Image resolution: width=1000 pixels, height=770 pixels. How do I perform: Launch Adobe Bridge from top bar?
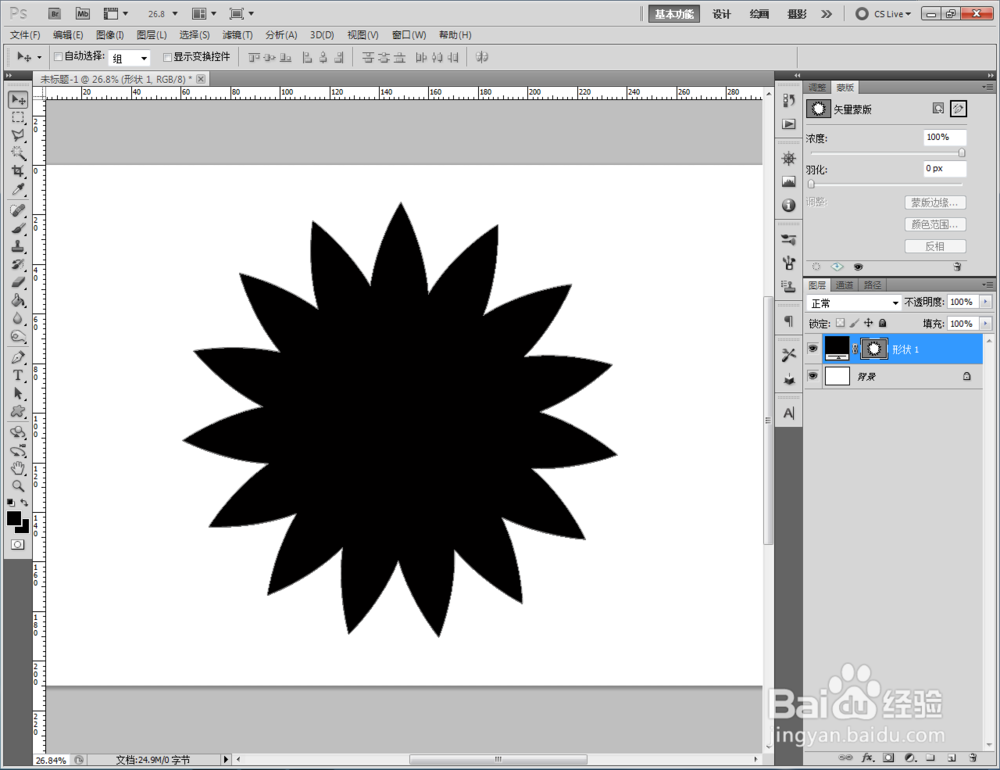(54, 13)
